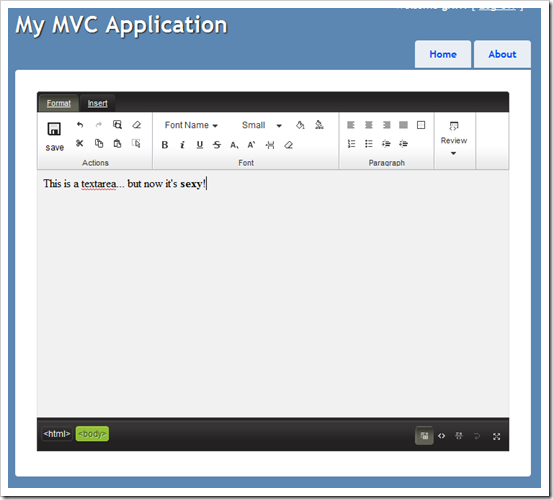Align text right
The width and height of the screenshot is (553, 500).
387,125
